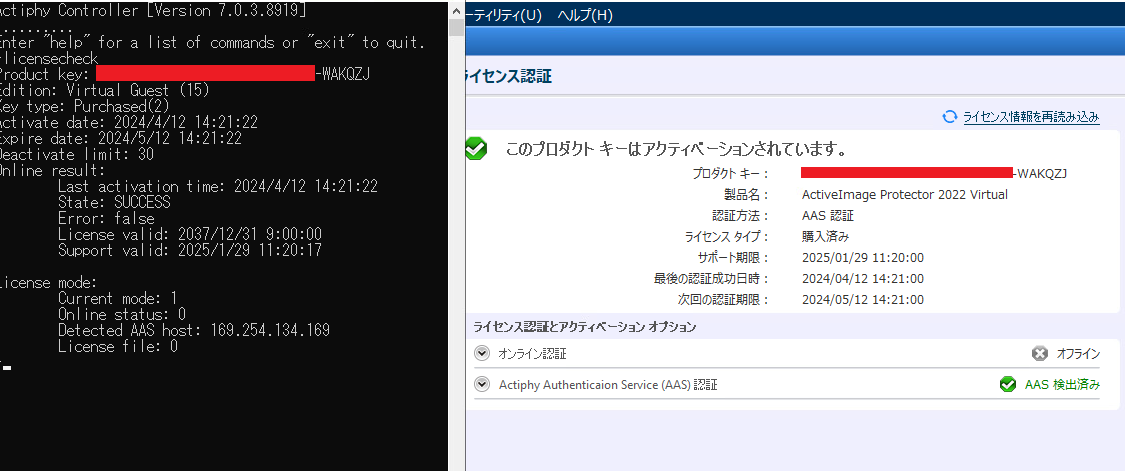
Task: Click the AAS 認証 method value
Action: [827, 215]
